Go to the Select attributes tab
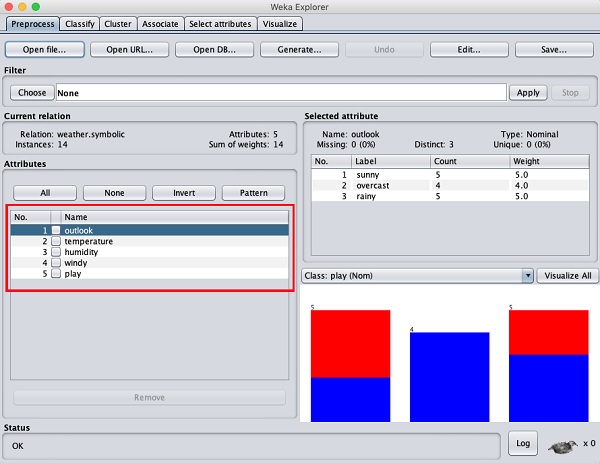 220,23
